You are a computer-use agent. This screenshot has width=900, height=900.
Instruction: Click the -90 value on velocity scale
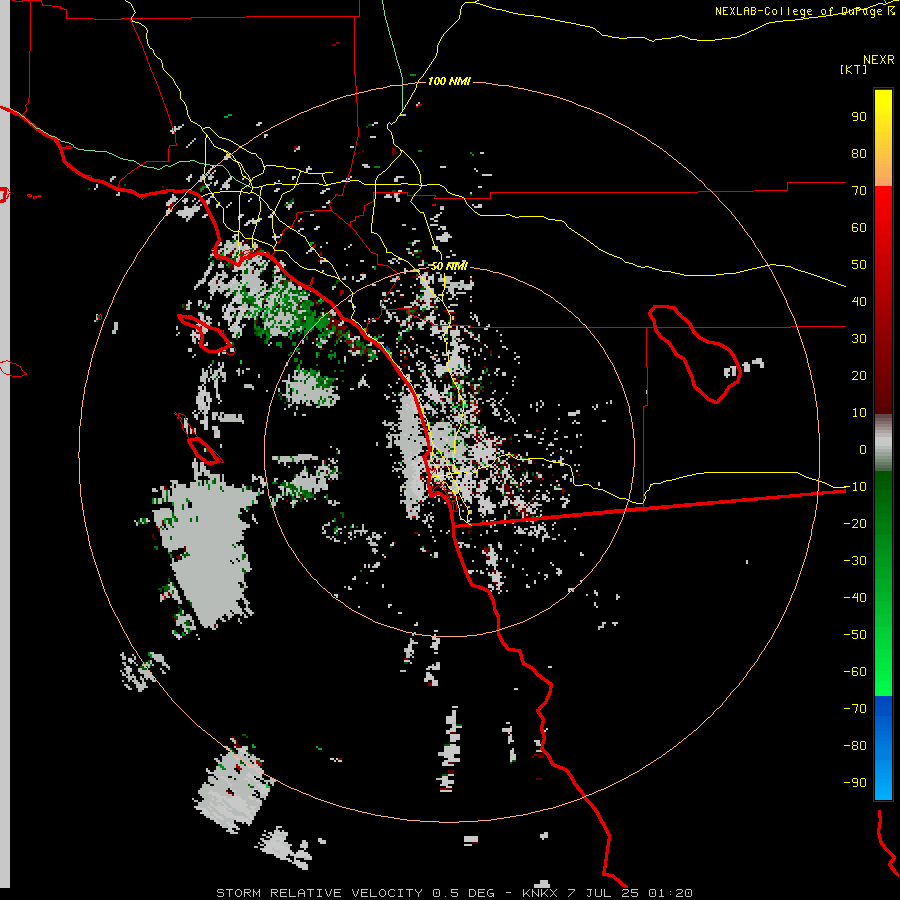(x=855, y=783)
